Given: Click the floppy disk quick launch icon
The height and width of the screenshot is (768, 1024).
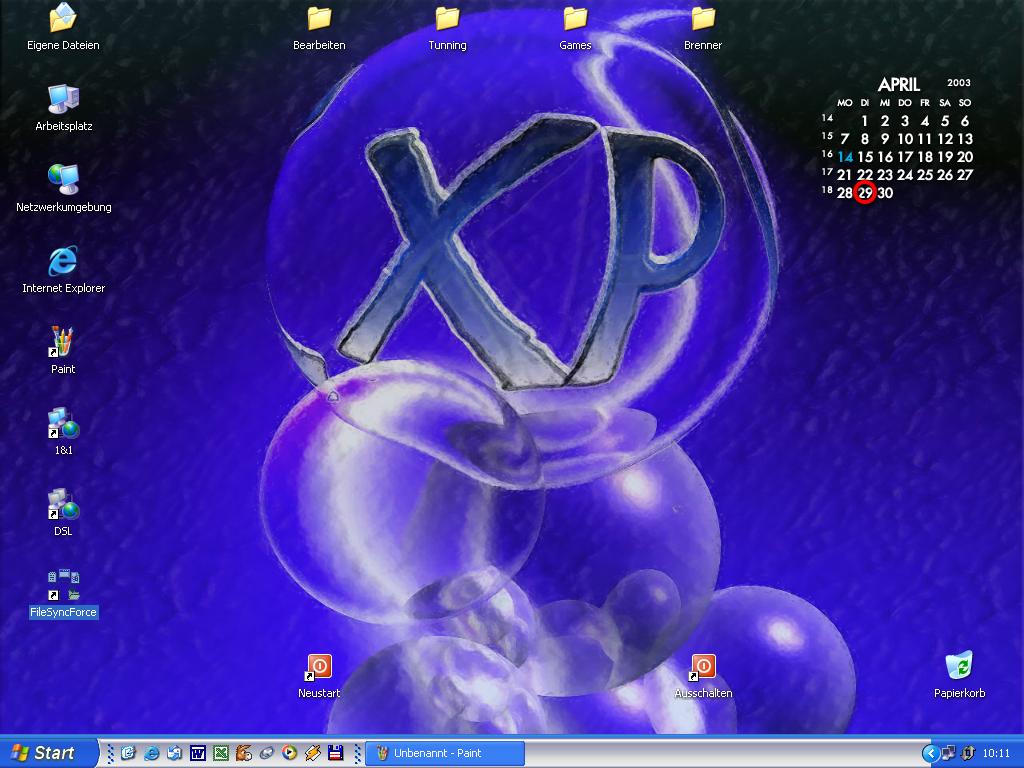Looking at the screenshot, I should [x=336, y=753].
